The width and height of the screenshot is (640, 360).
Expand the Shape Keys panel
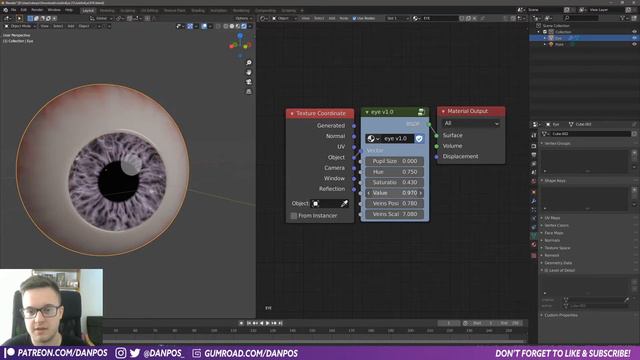tap(555, 180)
